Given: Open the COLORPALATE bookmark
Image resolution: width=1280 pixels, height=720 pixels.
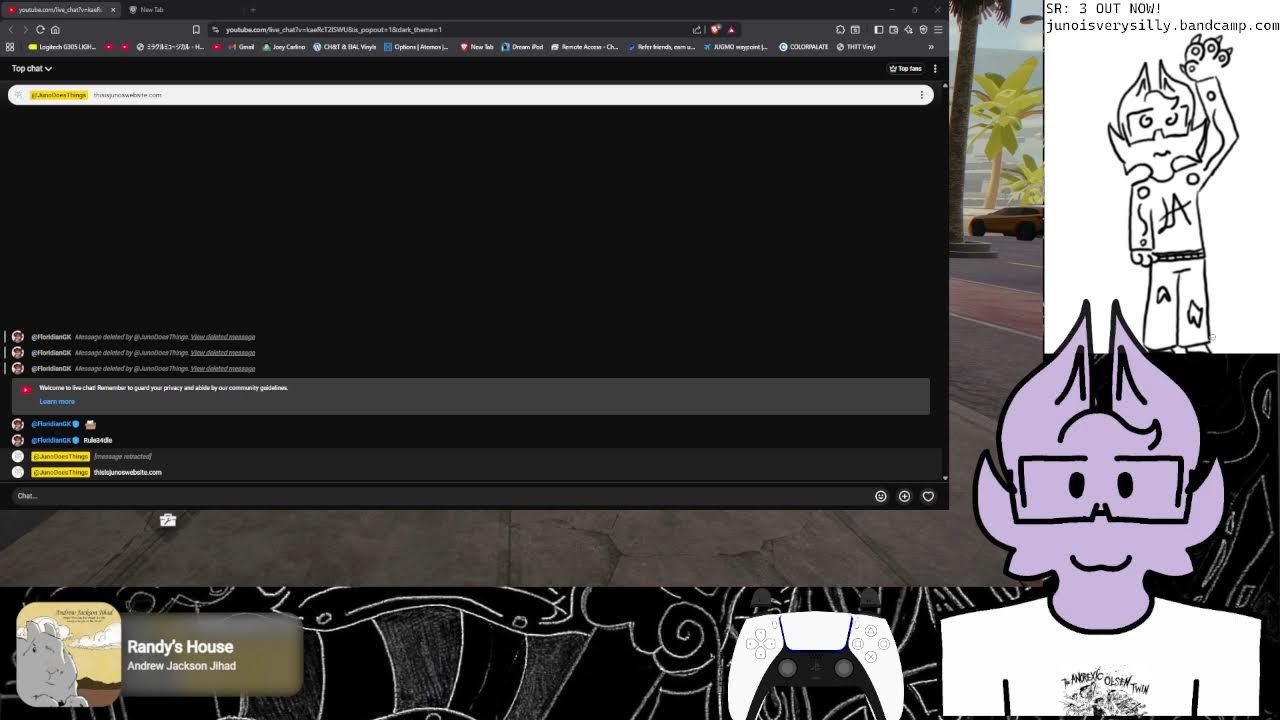Looking at the screenshot, I should (804, 47).
